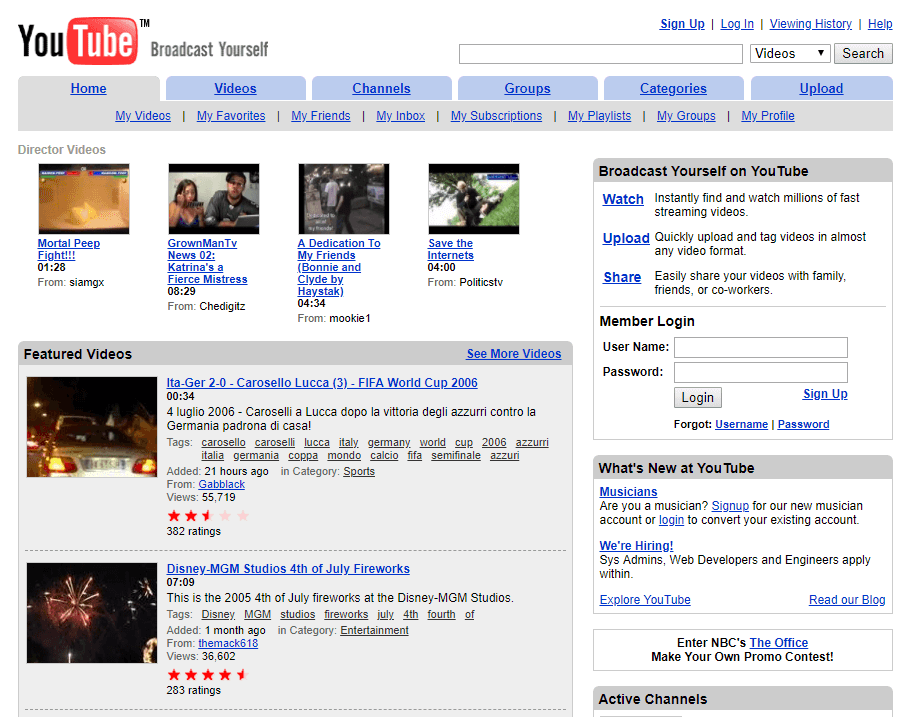909x717 pixels.
Task: Click the semifinale tag
Action: click(x=456, y=456)
